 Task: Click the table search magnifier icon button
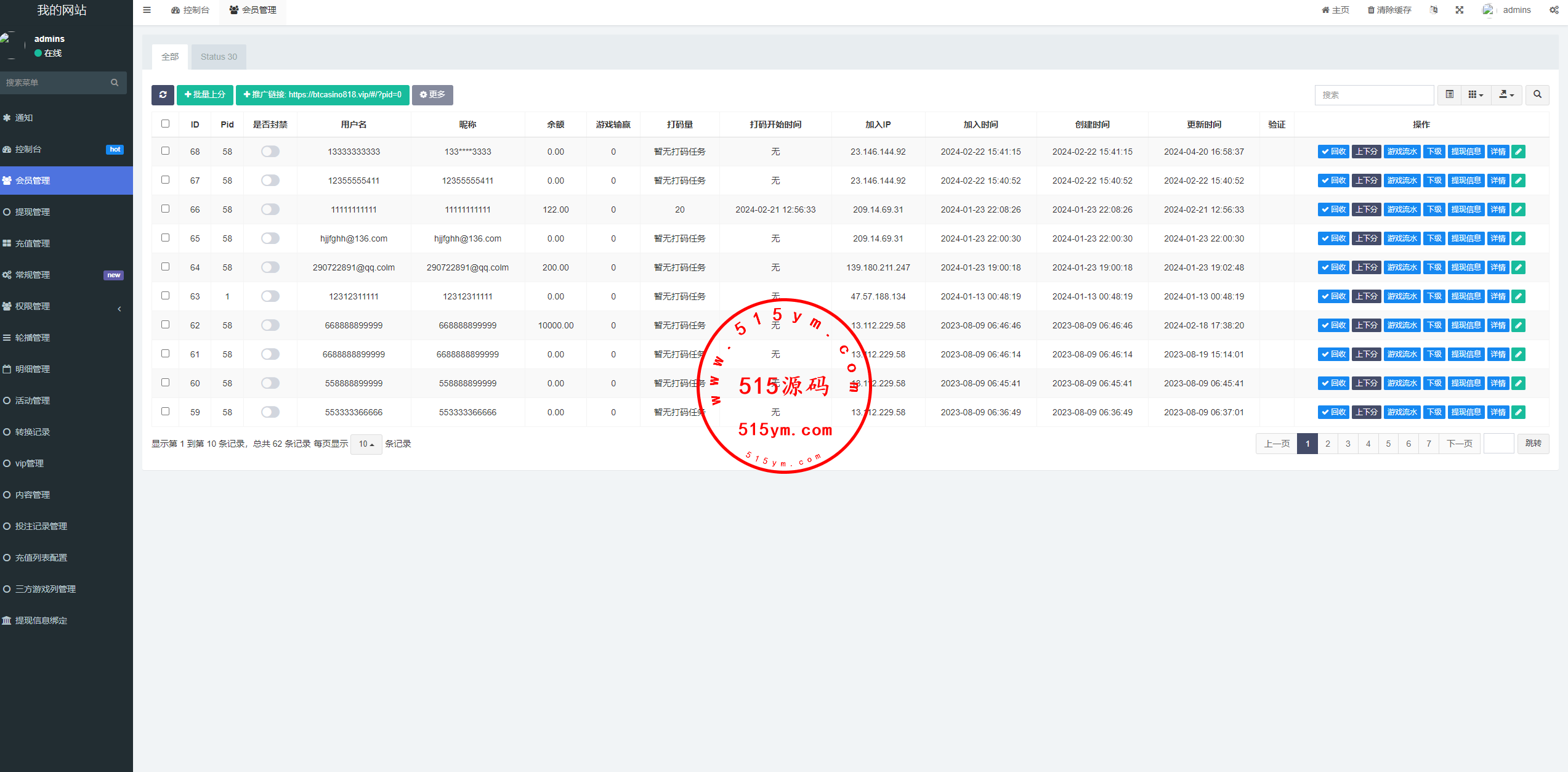[x=1537, y=95]
